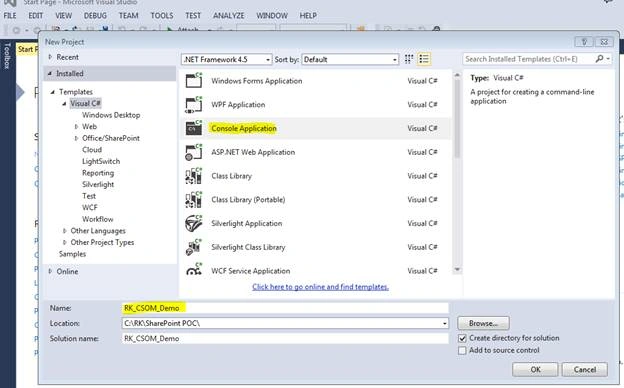Open the EDIT menu
The width and height of the screenshot is (624, 388).
(x=35, y=16)
